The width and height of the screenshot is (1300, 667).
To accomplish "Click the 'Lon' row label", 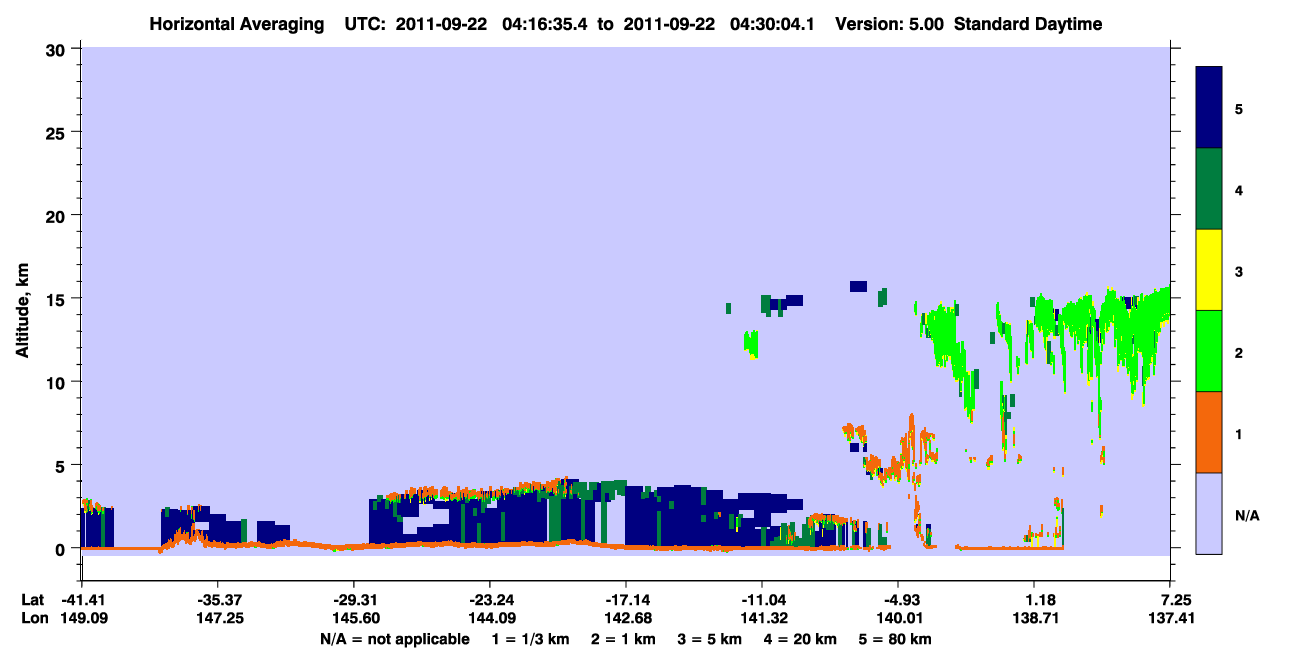I will point(33,619).
